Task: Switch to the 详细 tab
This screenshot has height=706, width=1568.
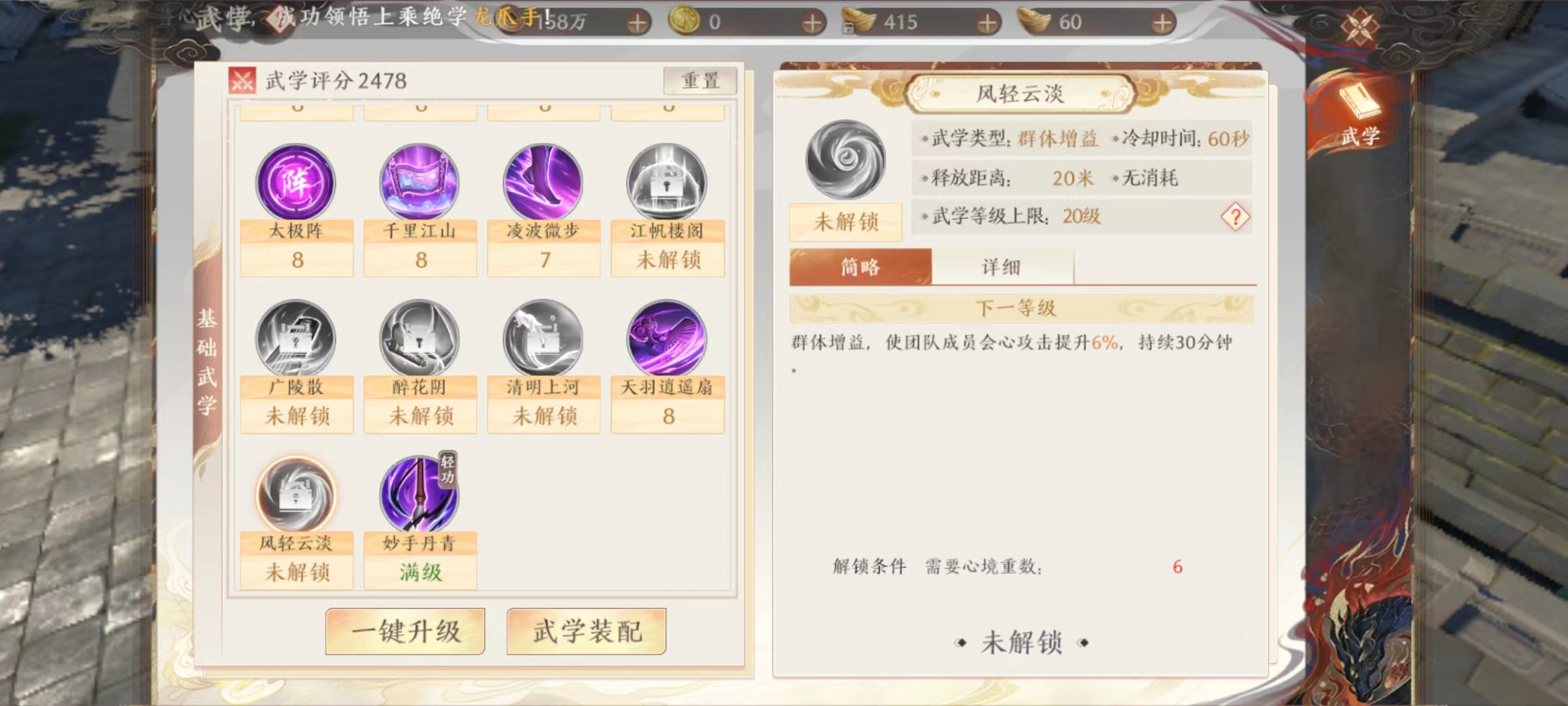Action: (1002, 267)
